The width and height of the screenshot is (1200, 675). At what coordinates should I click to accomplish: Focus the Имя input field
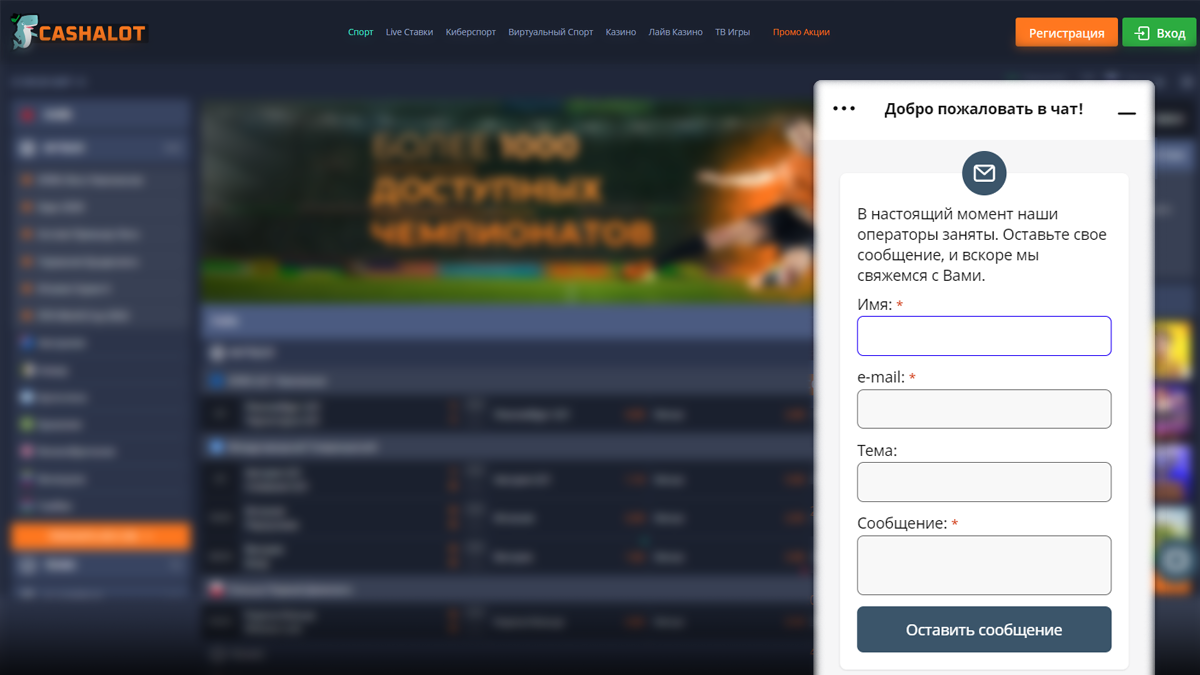pyautogui.click(x=984, y=336)
